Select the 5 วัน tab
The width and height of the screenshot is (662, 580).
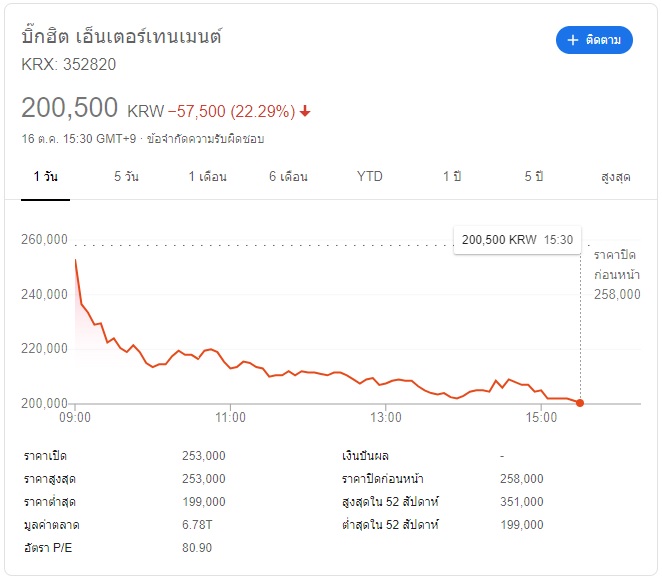tap(126, 176)
